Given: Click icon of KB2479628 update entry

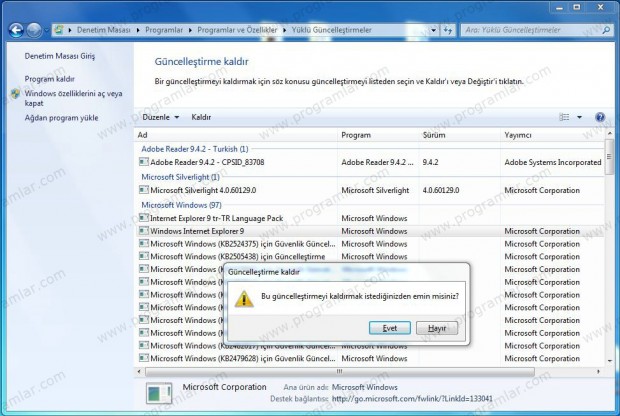Looking at the screenshot, I should 144,358.
